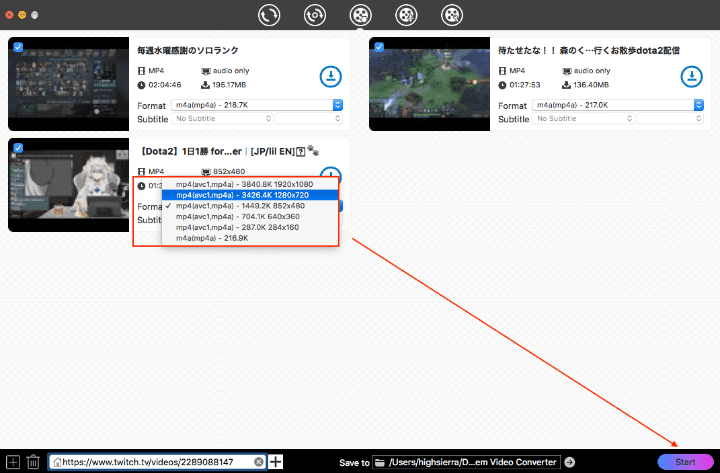Open Format dropdown showing m4a(mp4a) - 218.7K
Viewport: 720px width, 473px height.
257,105
